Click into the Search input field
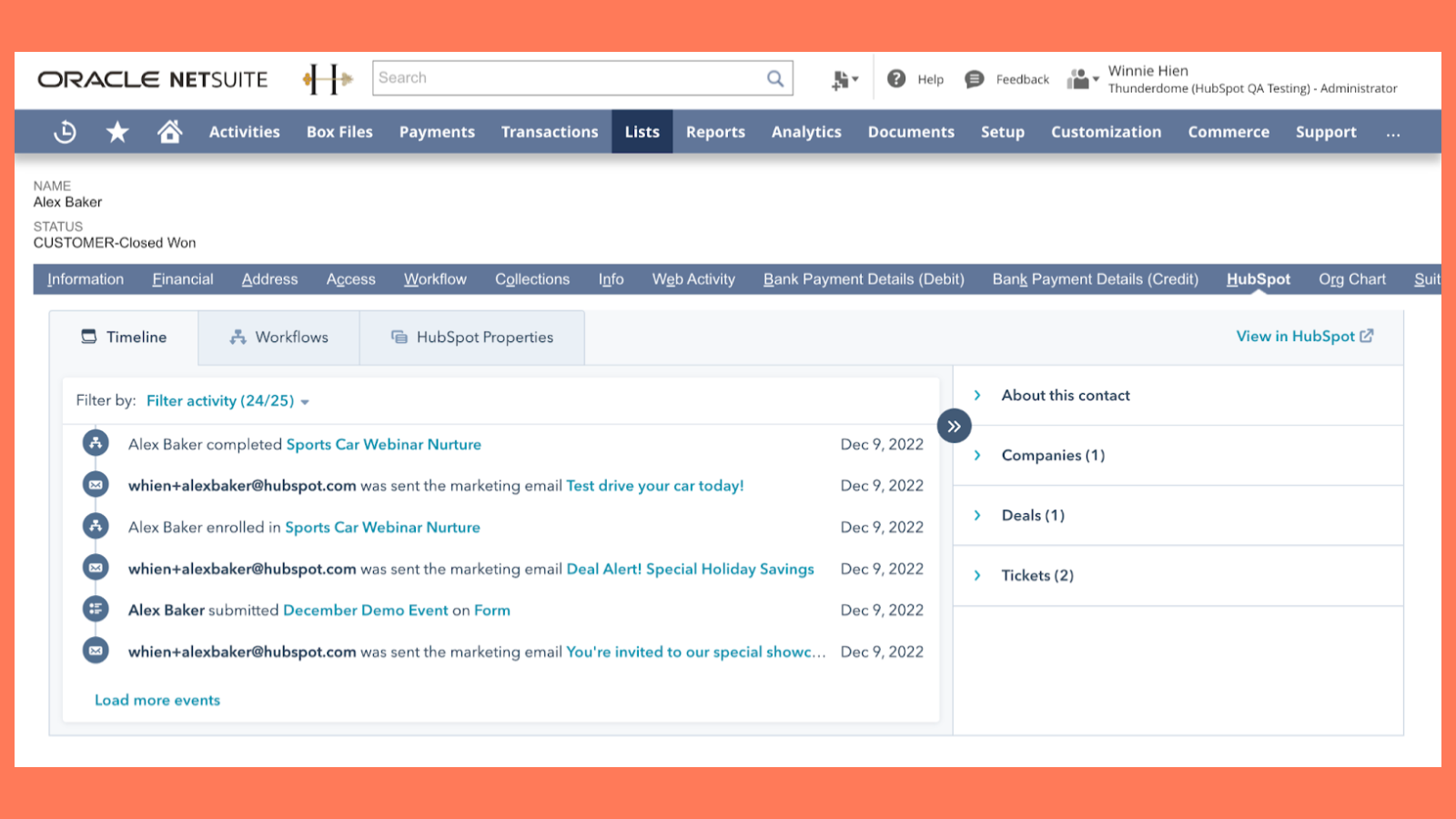Viewport: 1456px width, 819px height. [x=569, y=78]
